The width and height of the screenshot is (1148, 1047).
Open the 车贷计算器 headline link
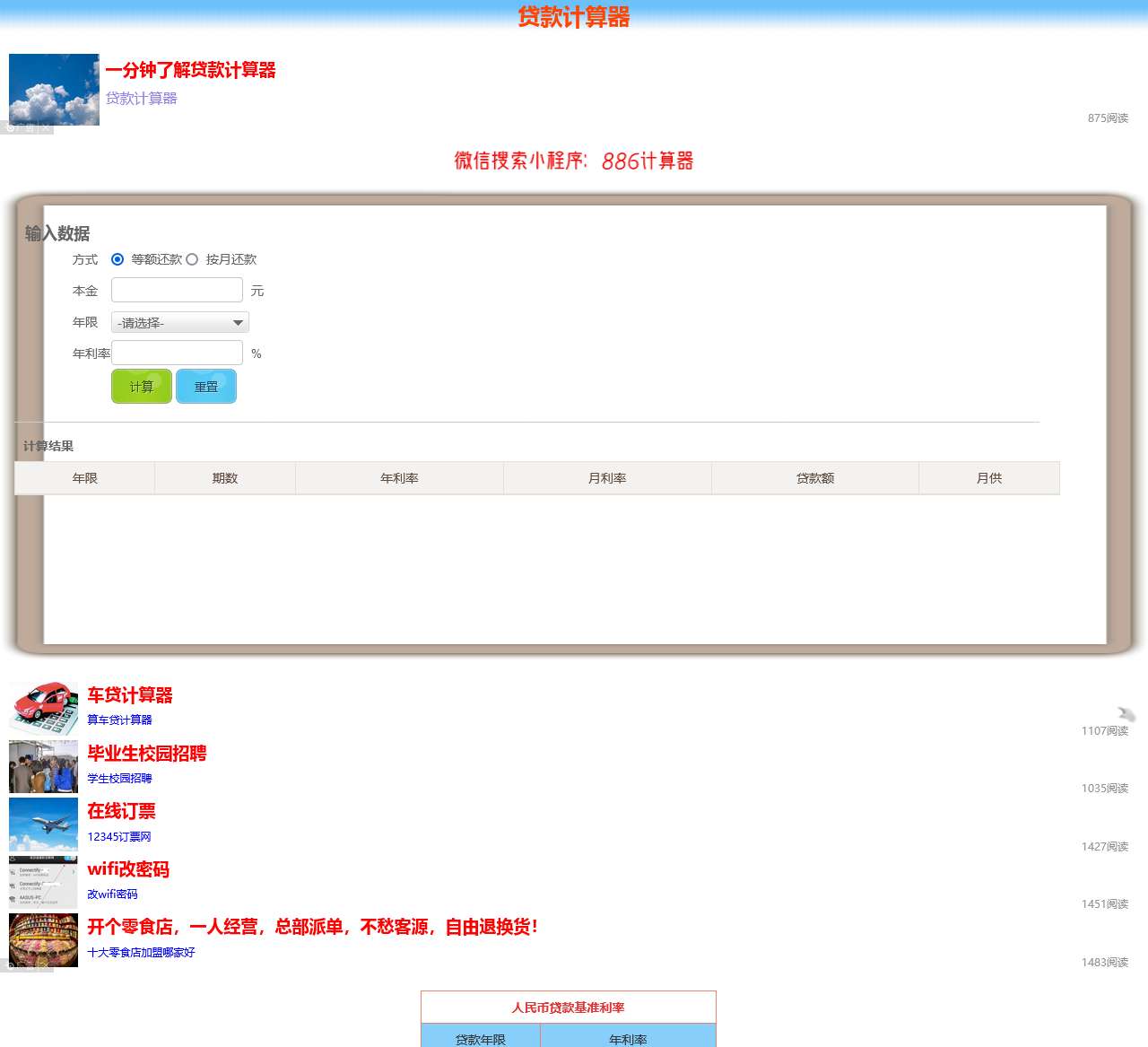pos(130,695)
